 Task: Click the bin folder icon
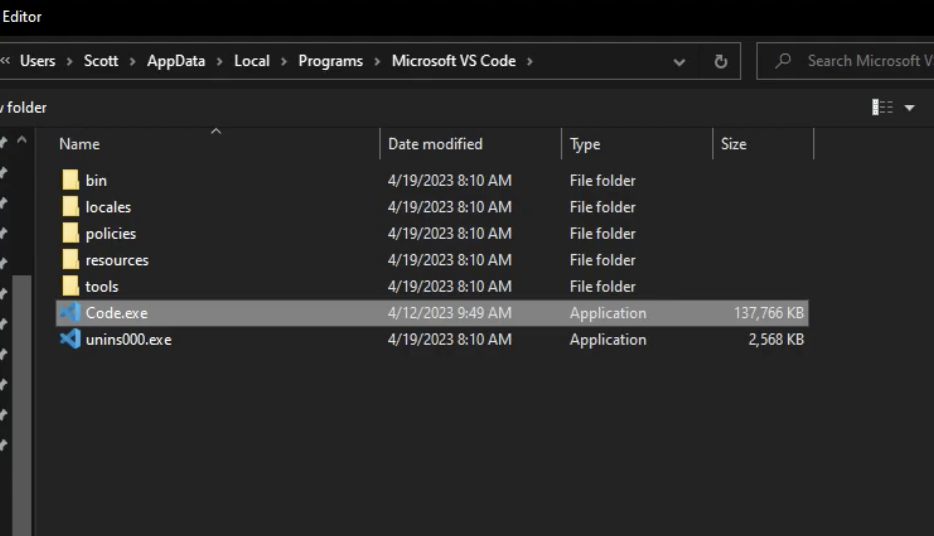click(70, 180)
